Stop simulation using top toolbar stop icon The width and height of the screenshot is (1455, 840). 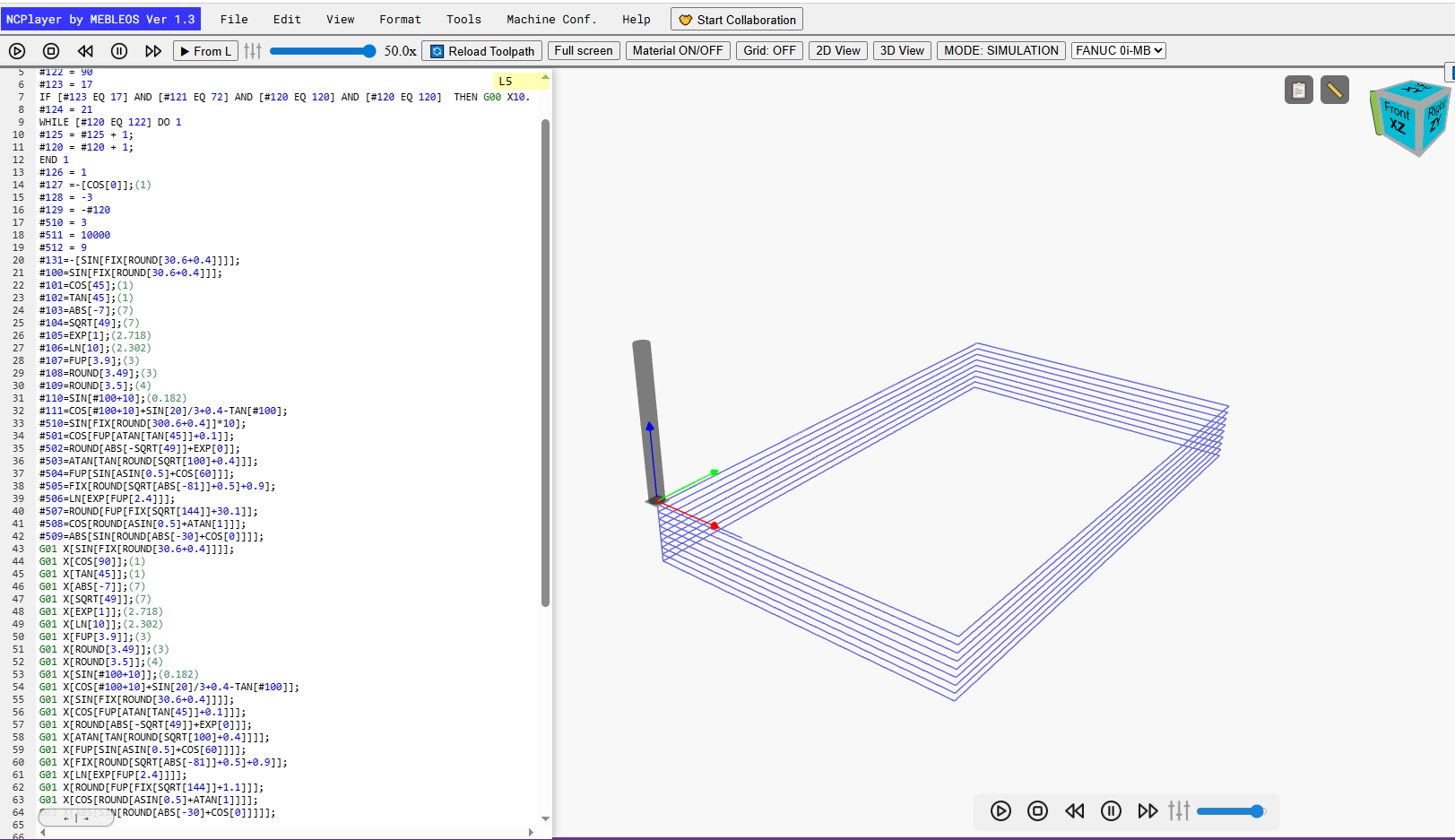(51, 51)
